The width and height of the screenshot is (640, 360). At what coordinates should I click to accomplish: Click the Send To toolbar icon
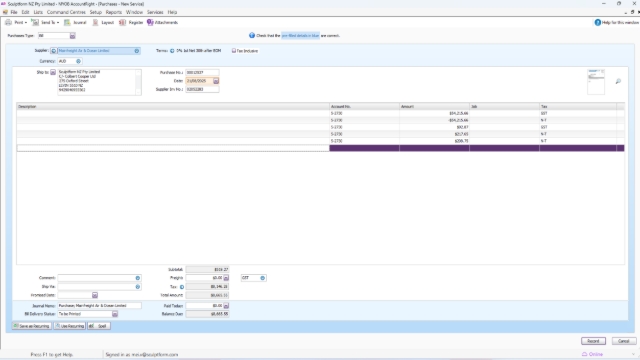pos(35,22)
